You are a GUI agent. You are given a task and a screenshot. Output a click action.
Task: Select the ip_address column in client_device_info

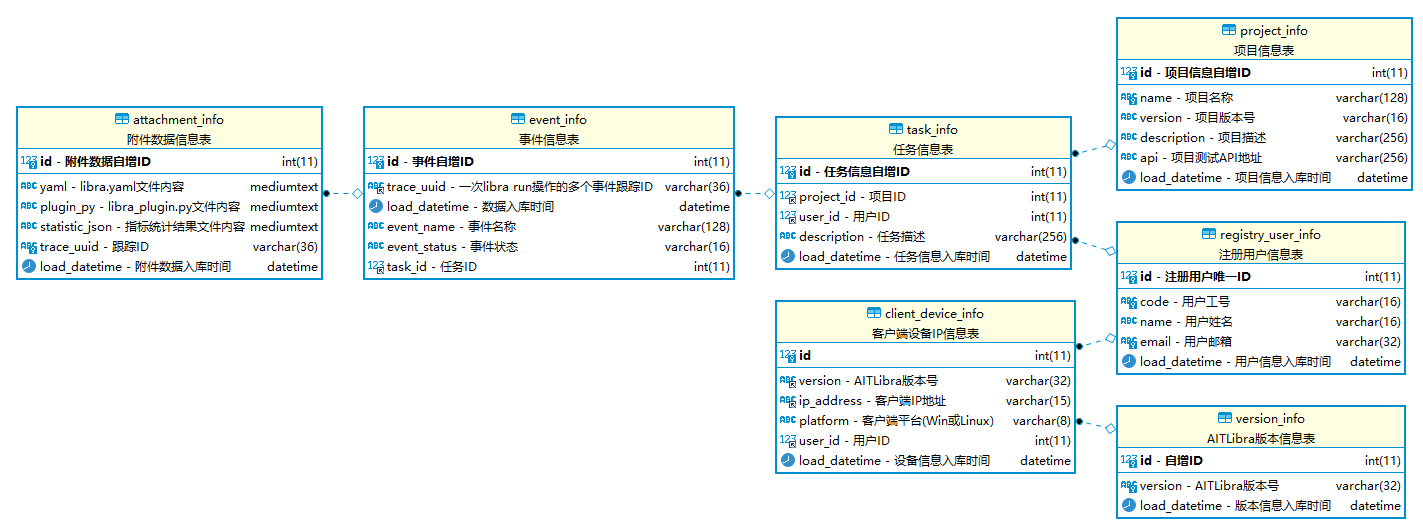[x=926, y=400]
